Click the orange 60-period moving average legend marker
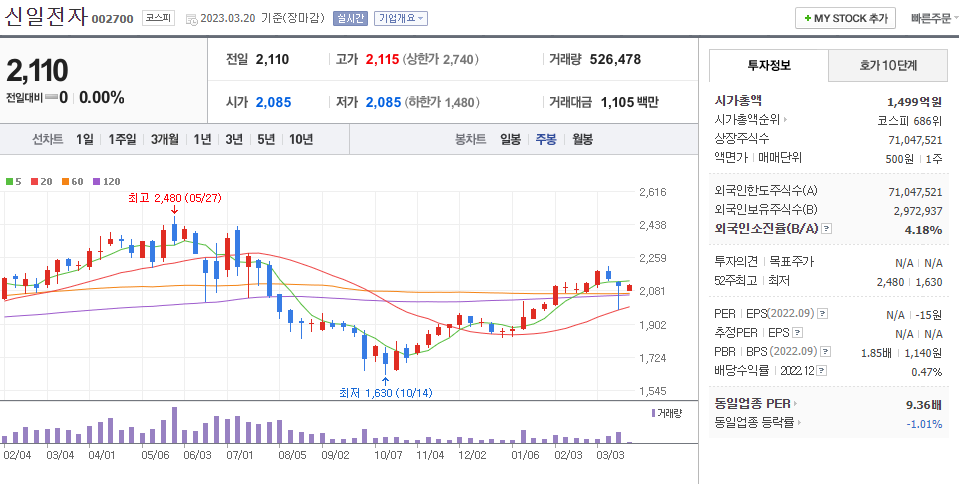961x484 pixels. pos(65,181)
